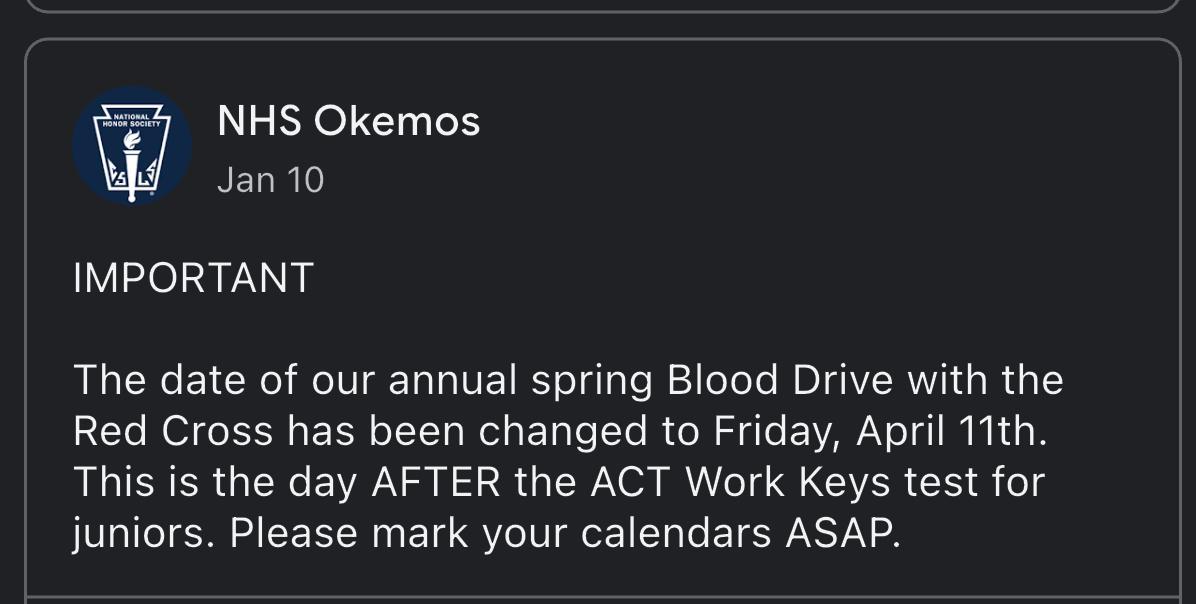Open the NHS Okemos author name
The height and width of the screenshot is (604, 1196).
pyautogui.click(x=348, y=122)
